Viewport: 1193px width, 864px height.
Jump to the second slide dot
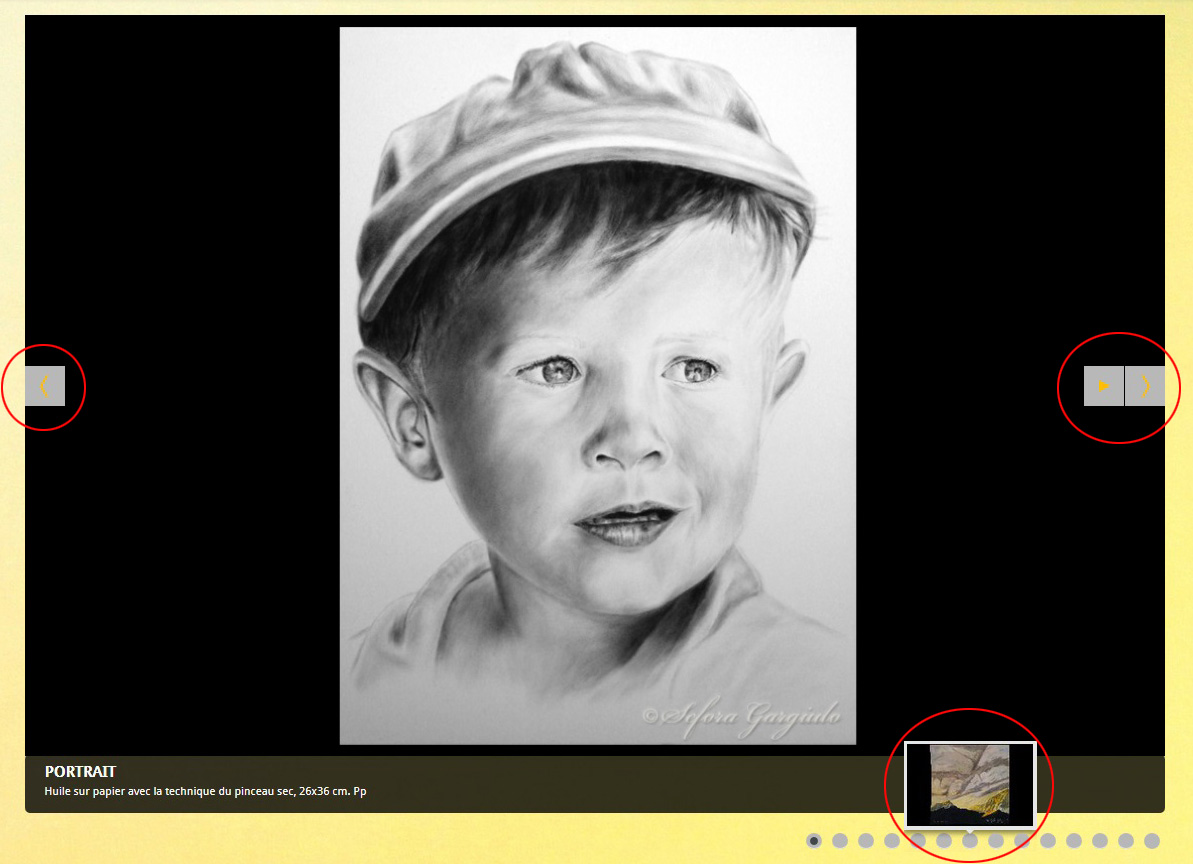click(x=840, y=840)
